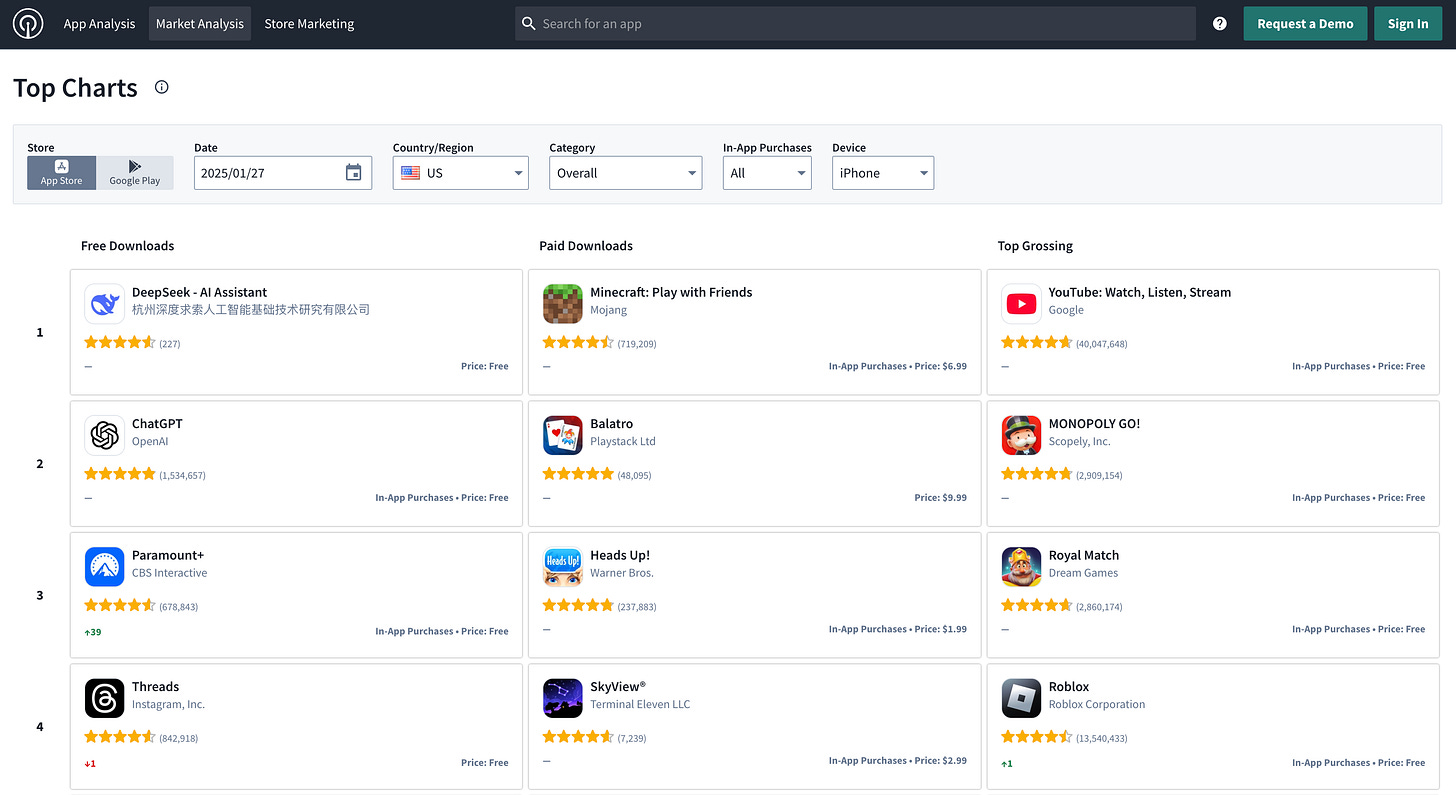Click the Threads app icon
Image resolution: width=1456 pixels, height=795 pixels.
104,699
